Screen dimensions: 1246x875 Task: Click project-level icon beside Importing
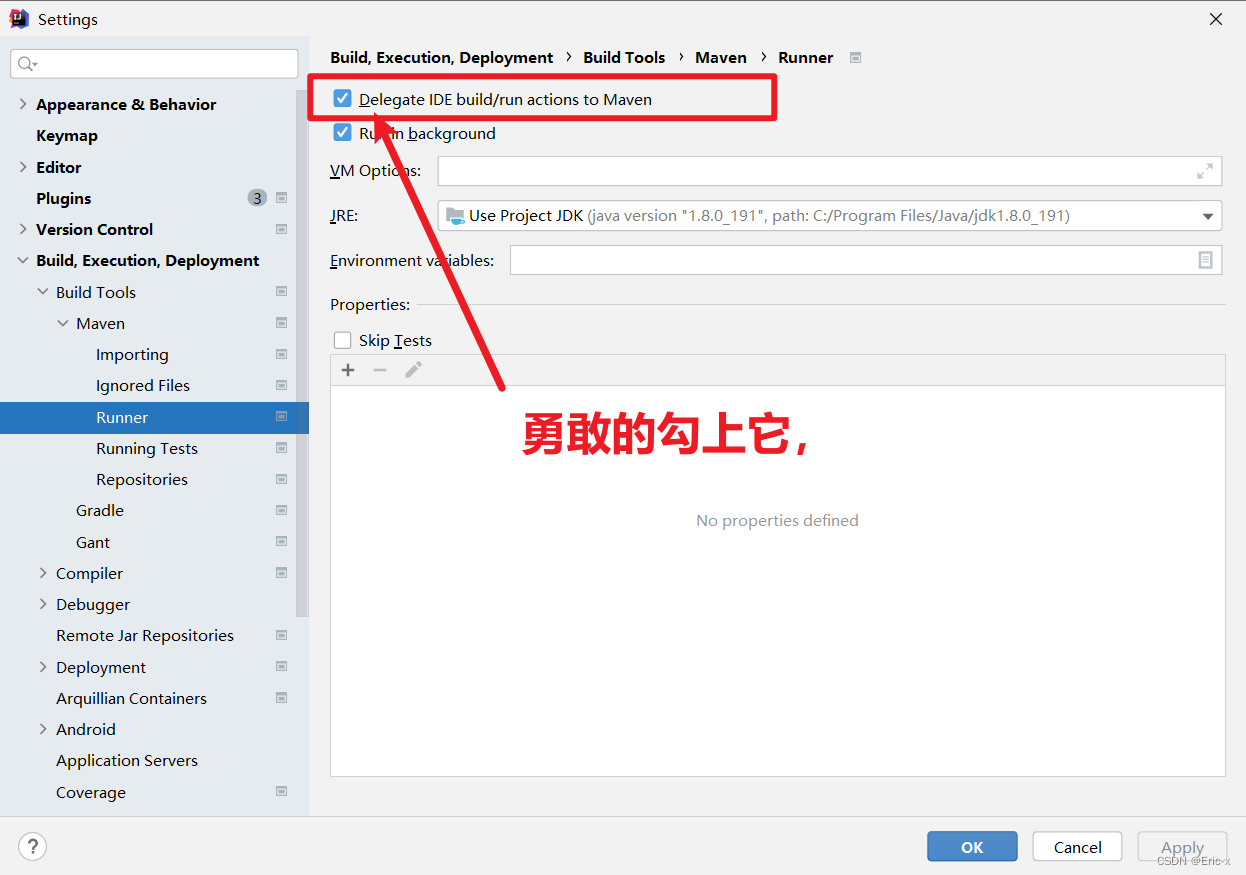coord(282,354)
